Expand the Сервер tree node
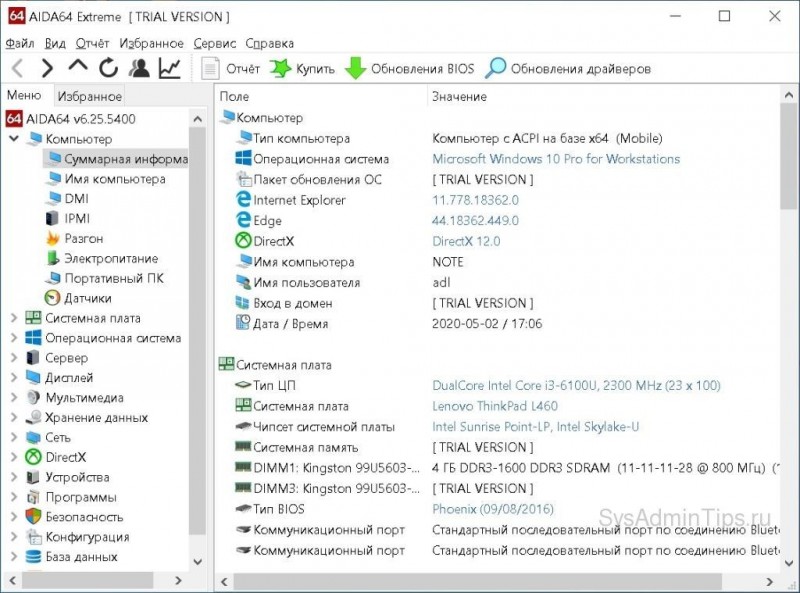800x593 pixels. pos(14,358)
